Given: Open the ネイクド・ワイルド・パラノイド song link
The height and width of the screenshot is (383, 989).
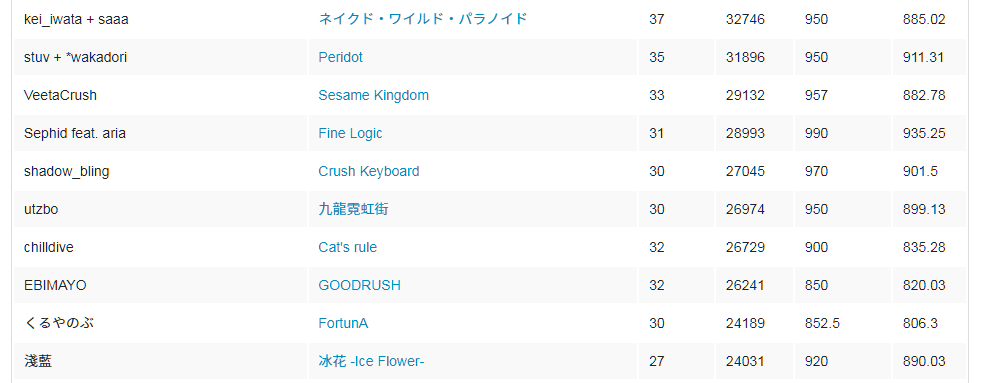Looking at the screenshot, I should [422, 19].
